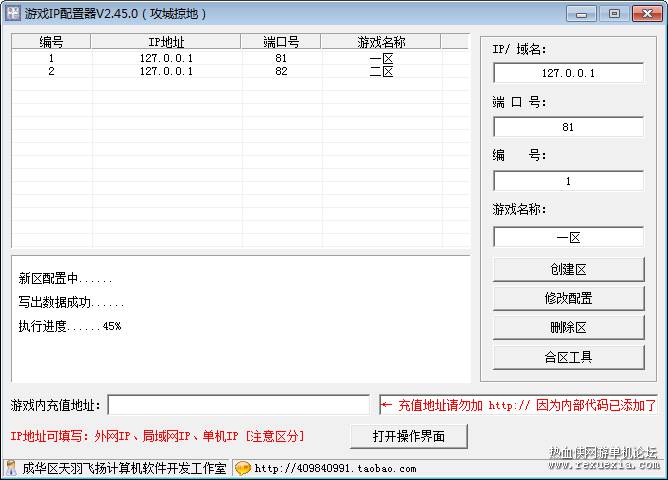668x480 pixels.
Task: Click the 删除区 button
Action: pyautogui.click(x=568, y=328)
